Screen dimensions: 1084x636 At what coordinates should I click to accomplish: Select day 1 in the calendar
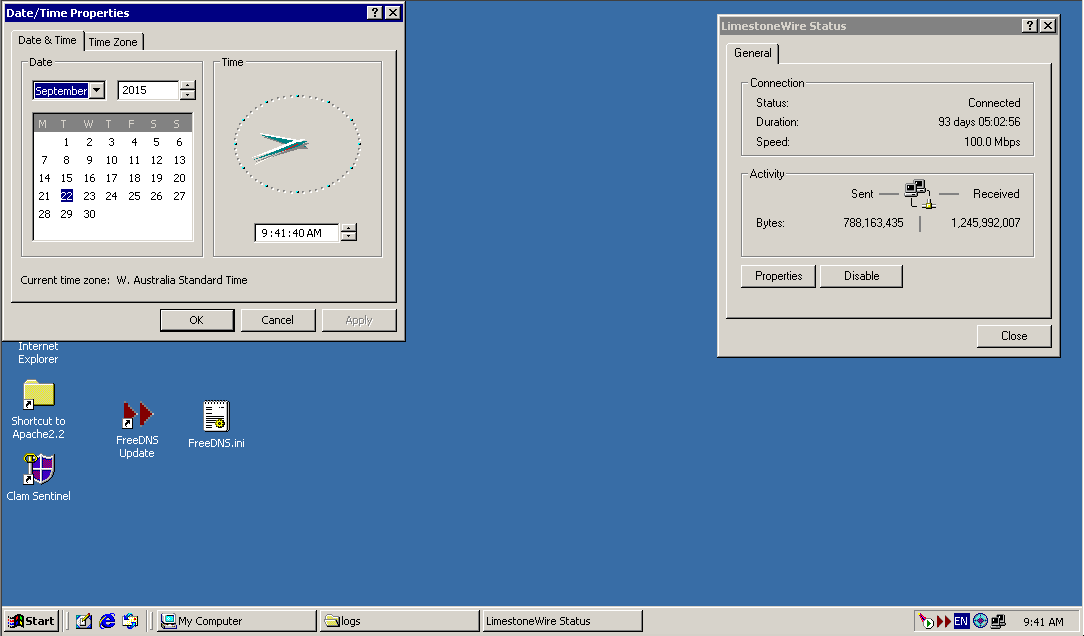[66, 142]
